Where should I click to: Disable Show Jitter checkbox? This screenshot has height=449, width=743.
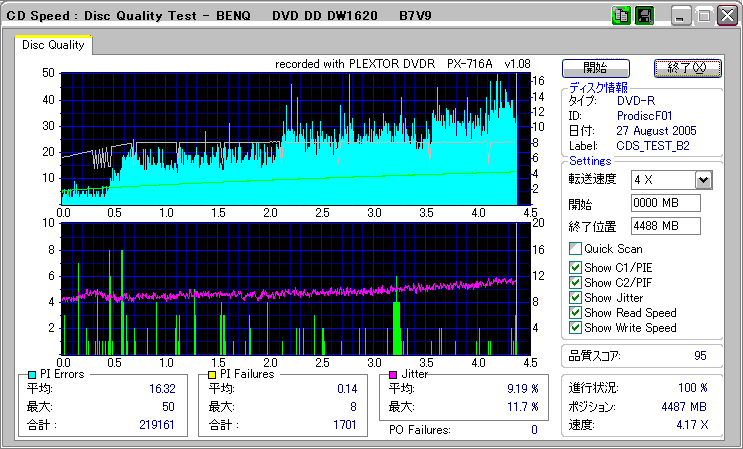[575, 297]
